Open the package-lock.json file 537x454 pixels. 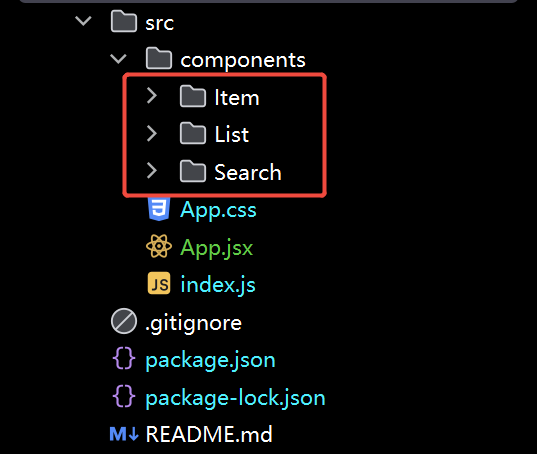pyautogui.click(x=235, y=398)
